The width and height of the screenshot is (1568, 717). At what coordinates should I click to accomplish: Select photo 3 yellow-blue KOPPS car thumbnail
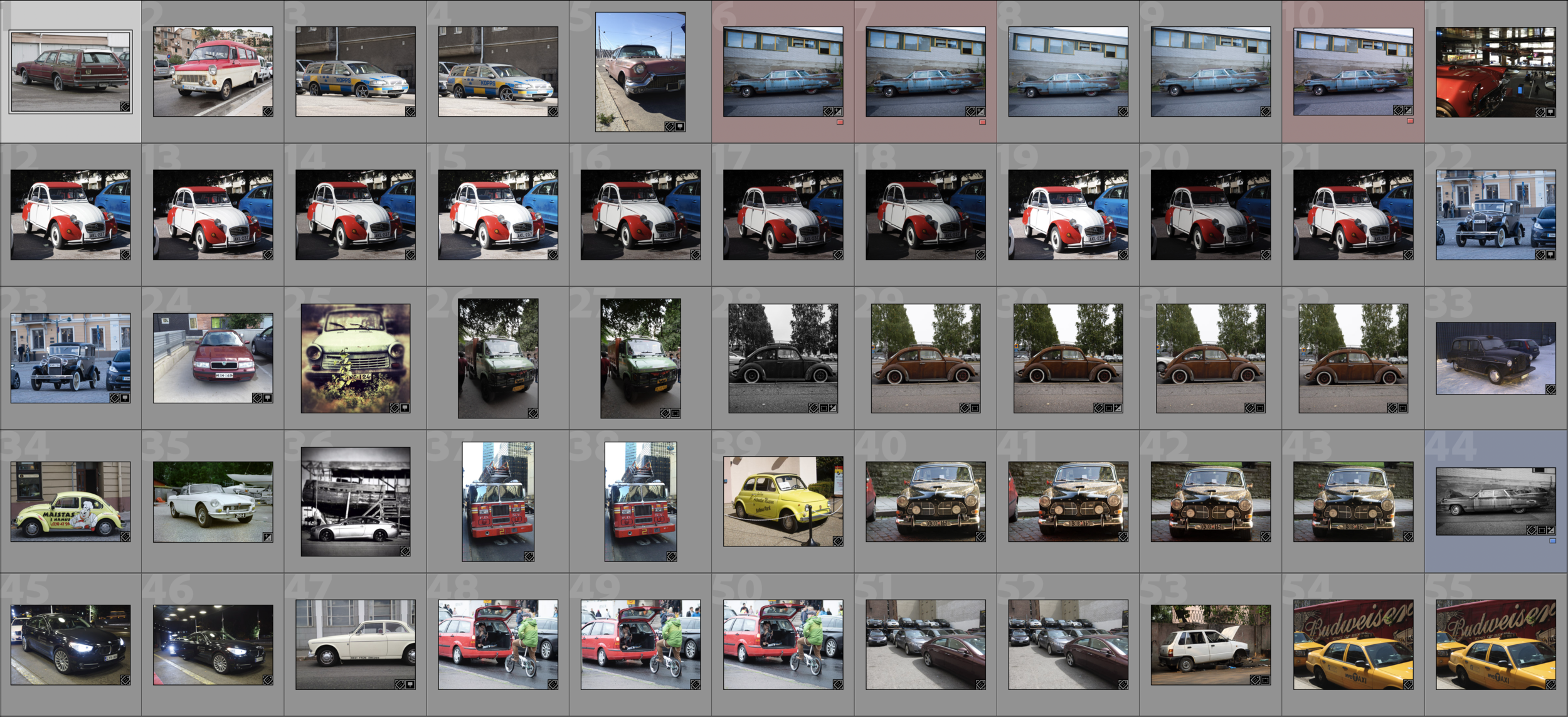(356, 72)
